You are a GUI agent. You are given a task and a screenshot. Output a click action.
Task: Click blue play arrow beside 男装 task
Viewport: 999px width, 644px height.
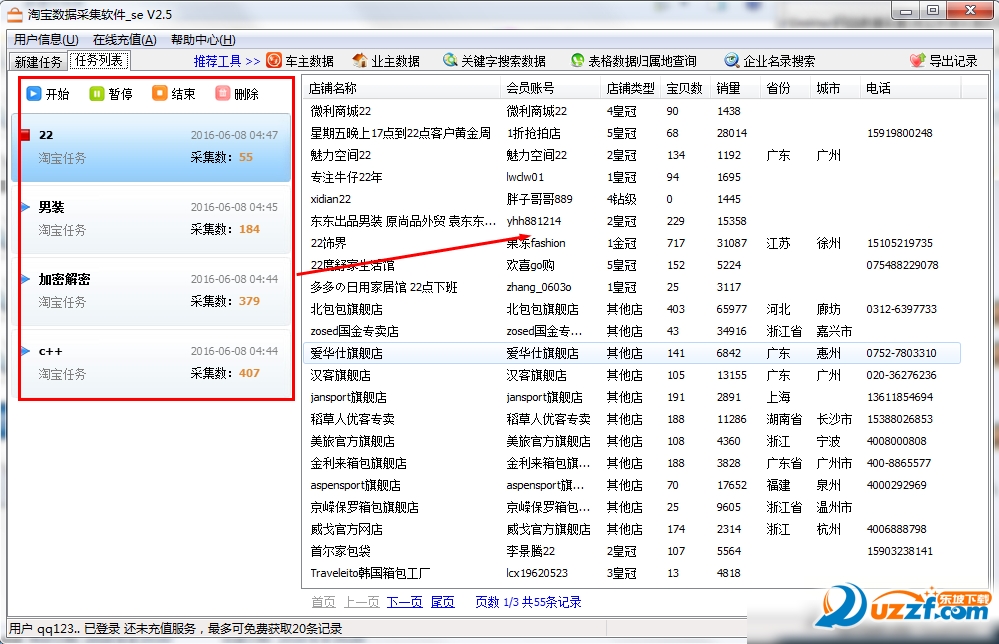point(25,206)
